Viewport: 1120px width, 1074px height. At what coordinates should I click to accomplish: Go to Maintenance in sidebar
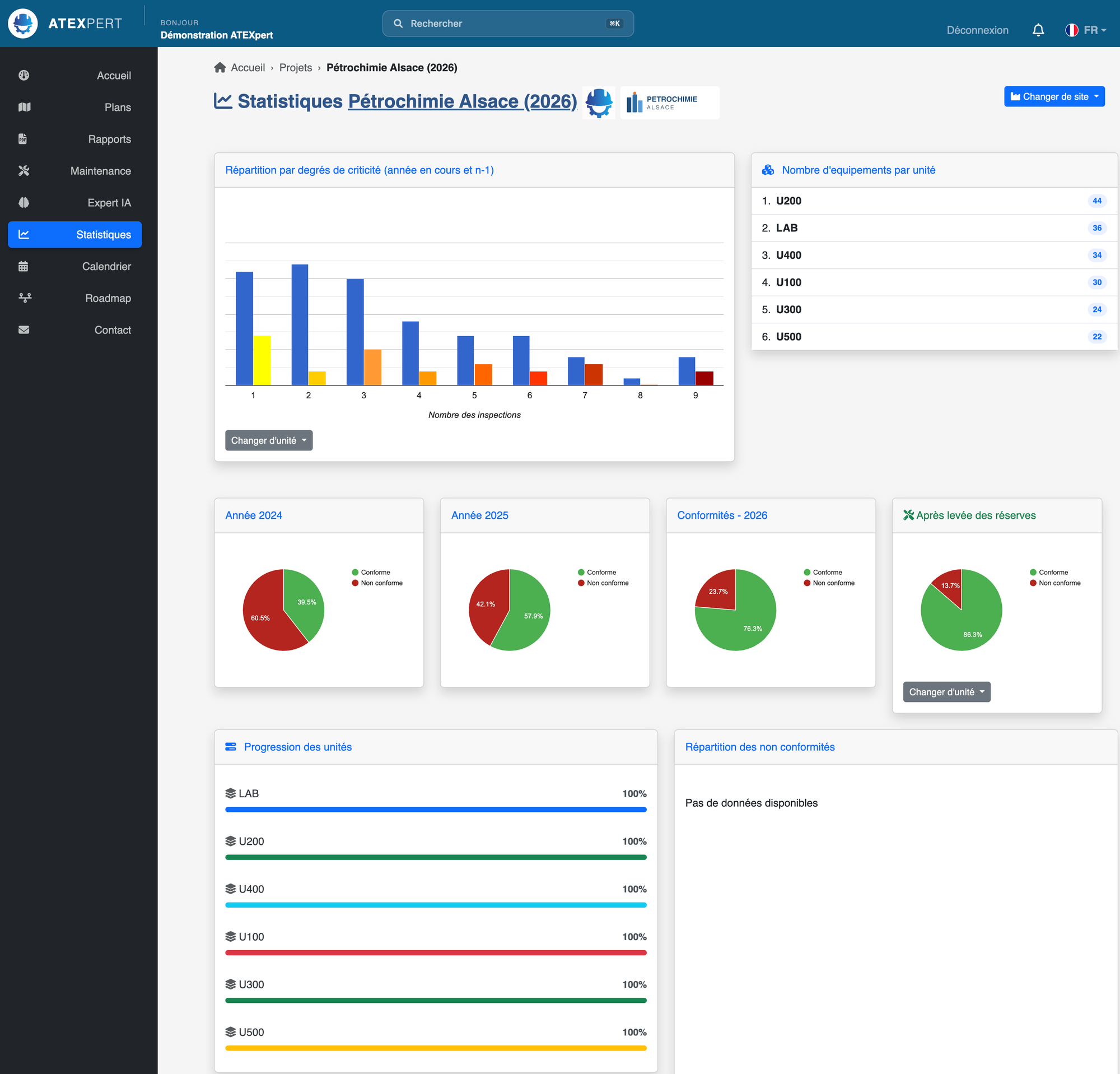click(x=75, y=171)
